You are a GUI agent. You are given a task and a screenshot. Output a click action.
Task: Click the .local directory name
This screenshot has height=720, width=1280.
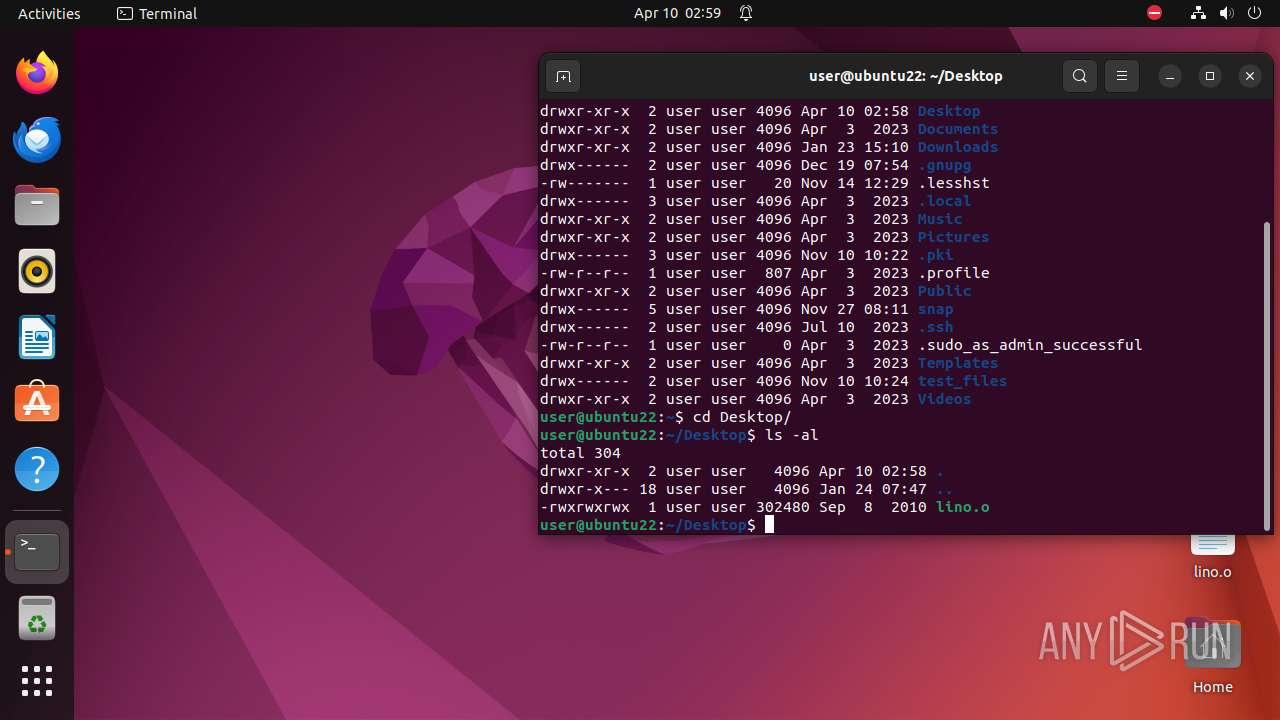[x=945, y=201]
